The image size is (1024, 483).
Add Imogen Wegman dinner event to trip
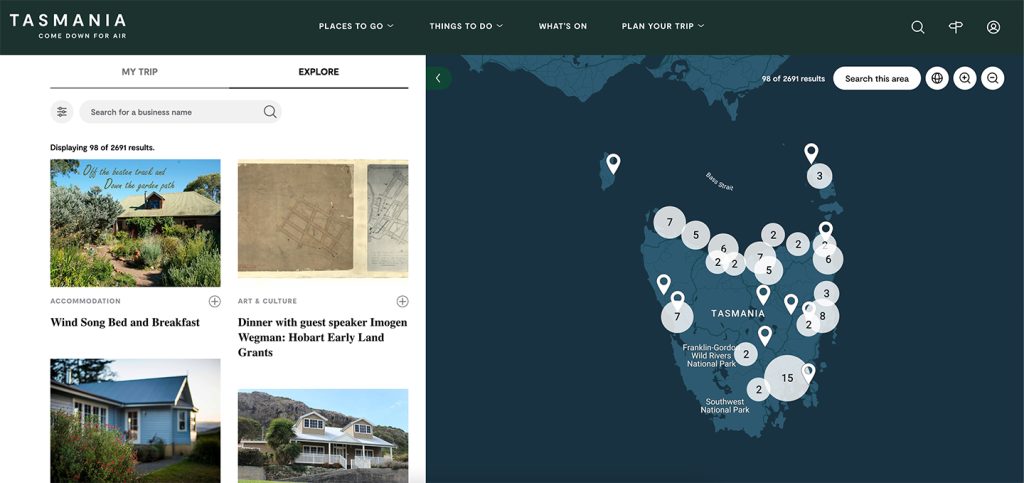(x=402, y=301)
